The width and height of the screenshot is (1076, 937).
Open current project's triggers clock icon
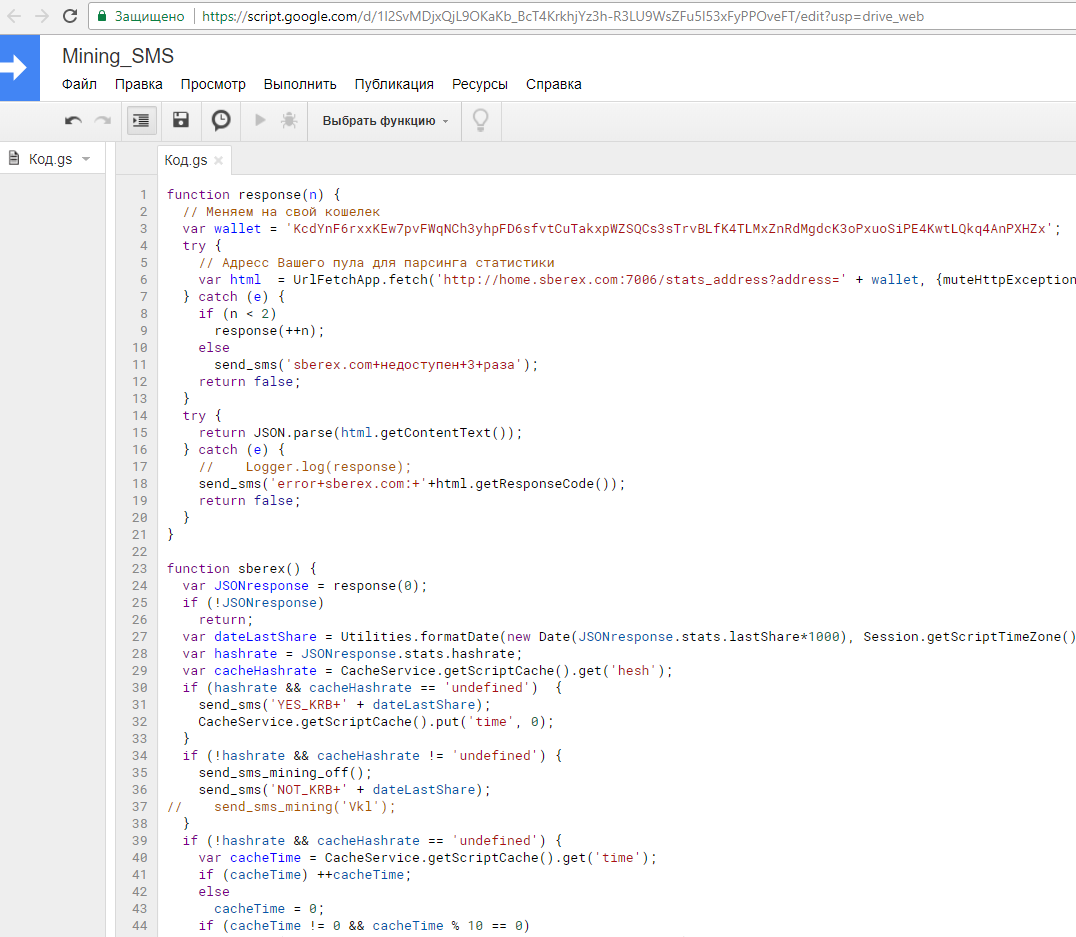(x=221, y=120)
